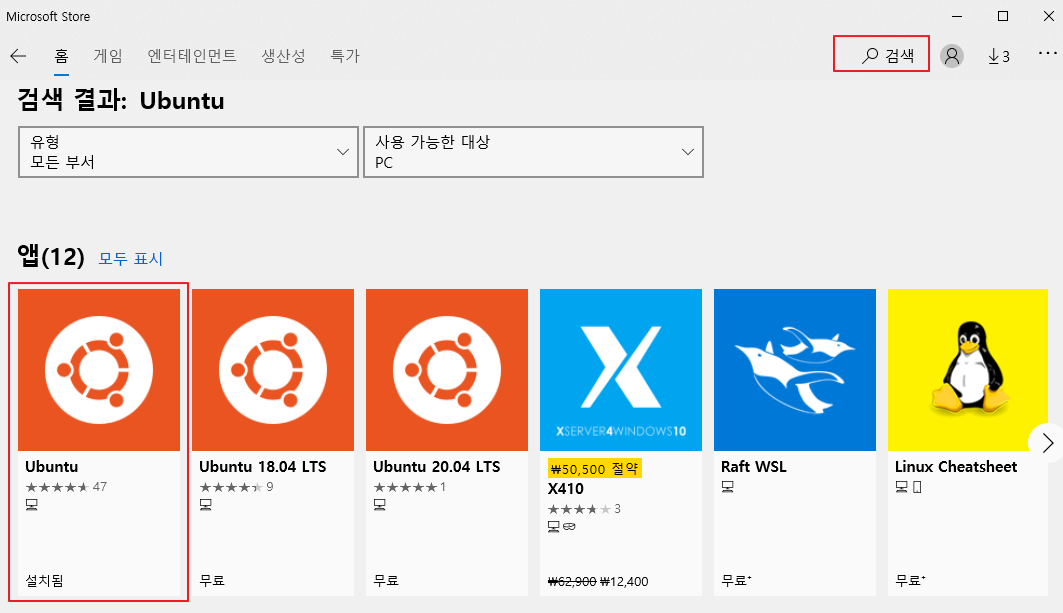Click the 무료 label under Ubuntu 18.04 LTS
This screenshot has height=613, width=1063.
tap(212, 580)
